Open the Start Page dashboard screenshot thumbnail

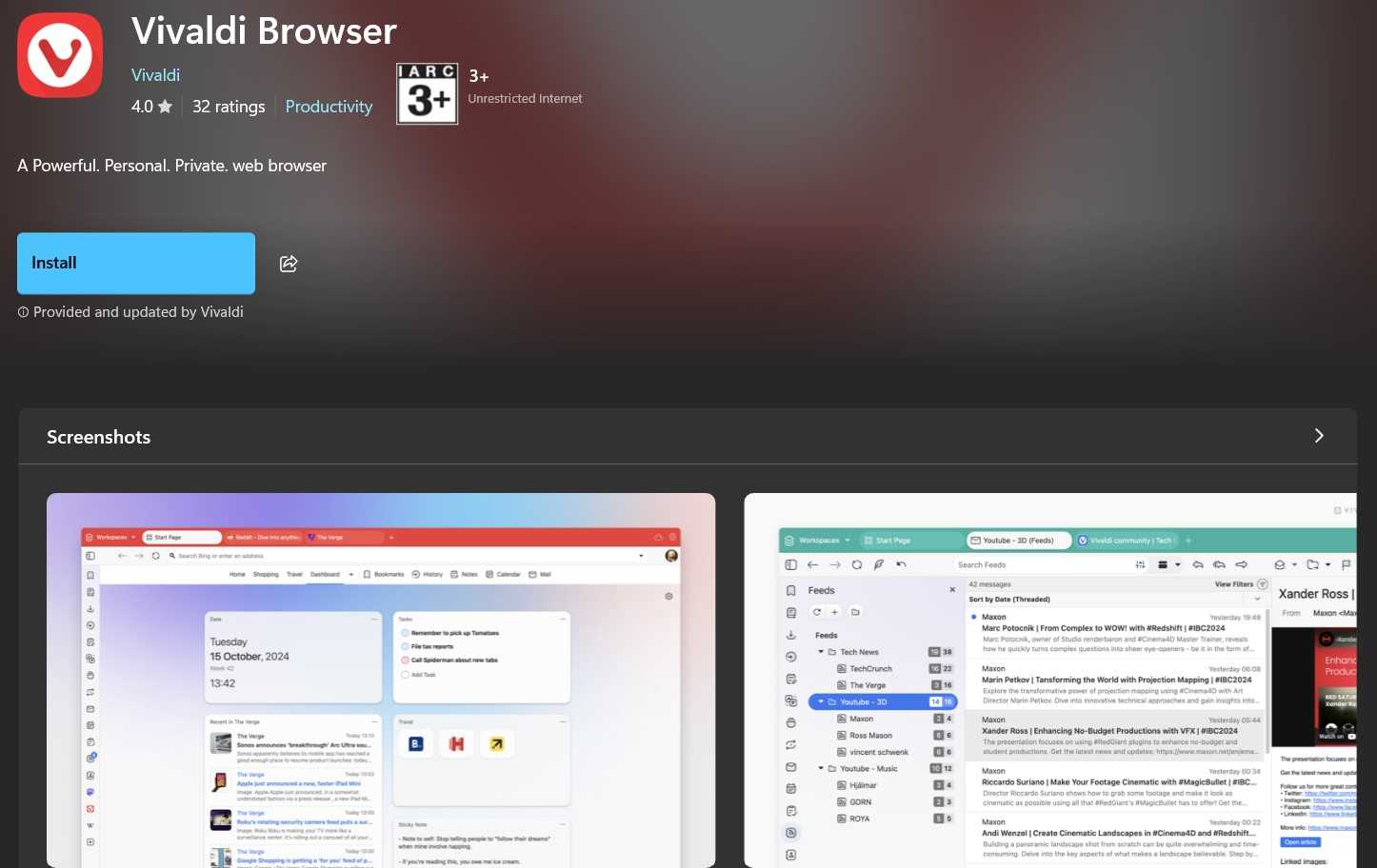pyautogui.click(x=381, y=681)
